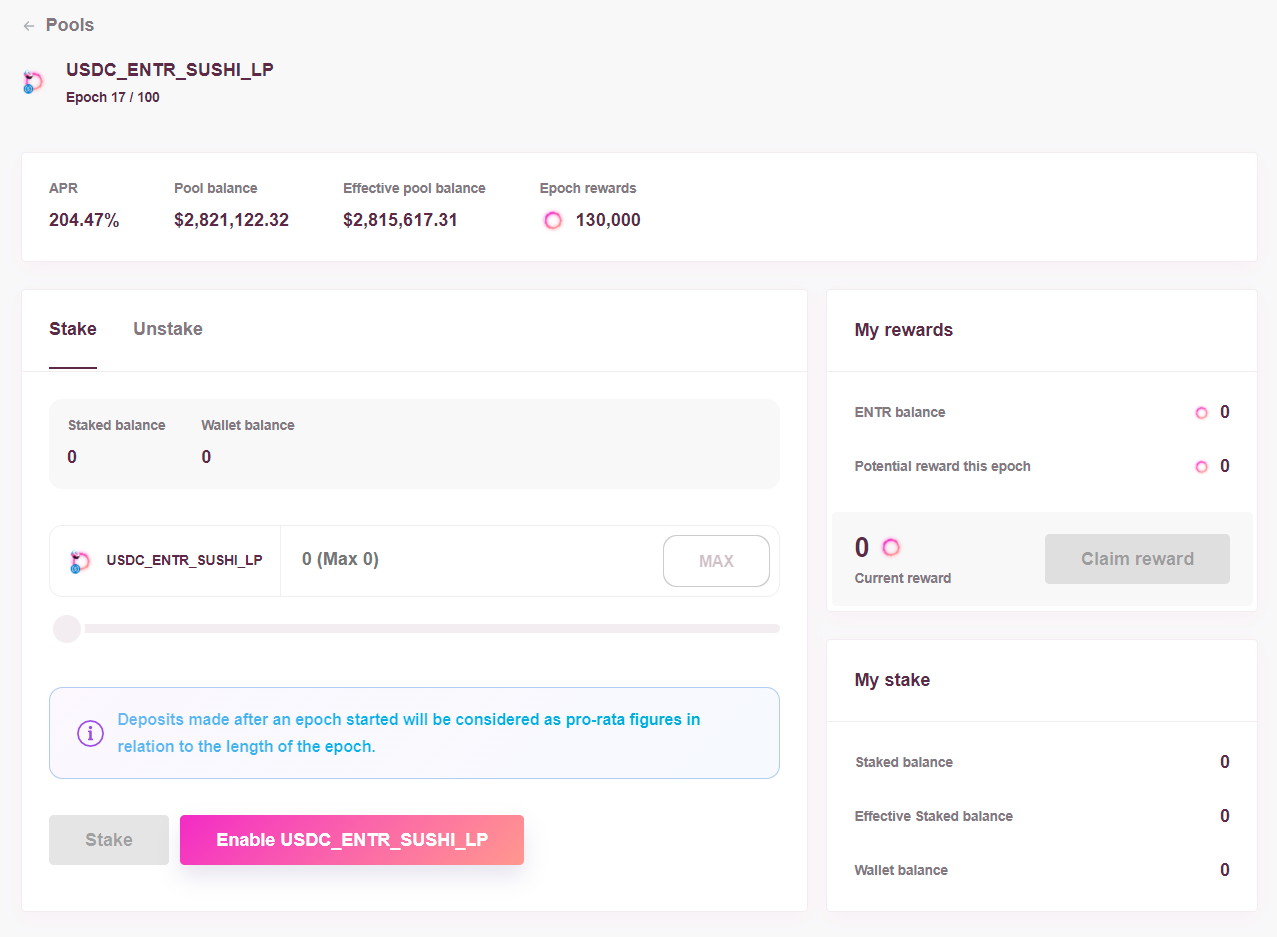Click the Current reward label
Image resolution: width=1277 pixels, height=937 pixels.
coord(903,578)
